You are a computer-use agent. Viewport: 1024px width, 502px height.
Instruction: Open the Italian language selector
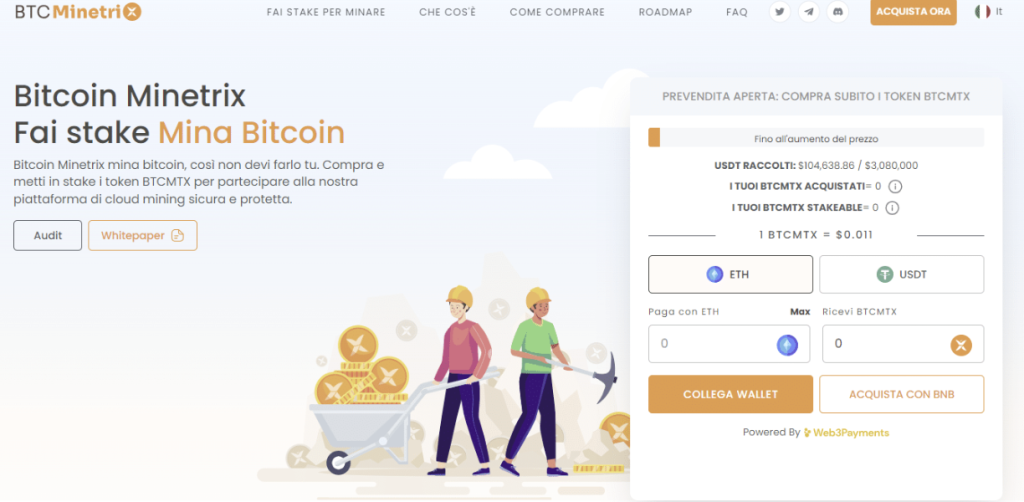(988, 12)
